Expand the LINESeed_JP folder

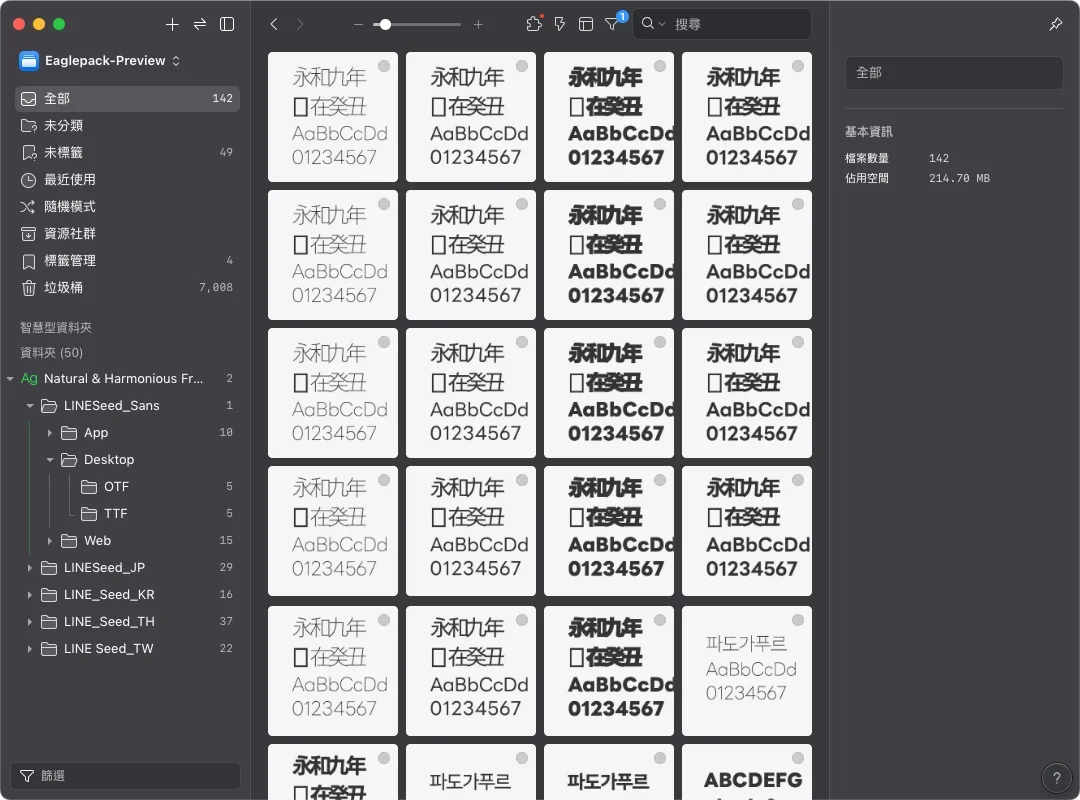(30, 567)
